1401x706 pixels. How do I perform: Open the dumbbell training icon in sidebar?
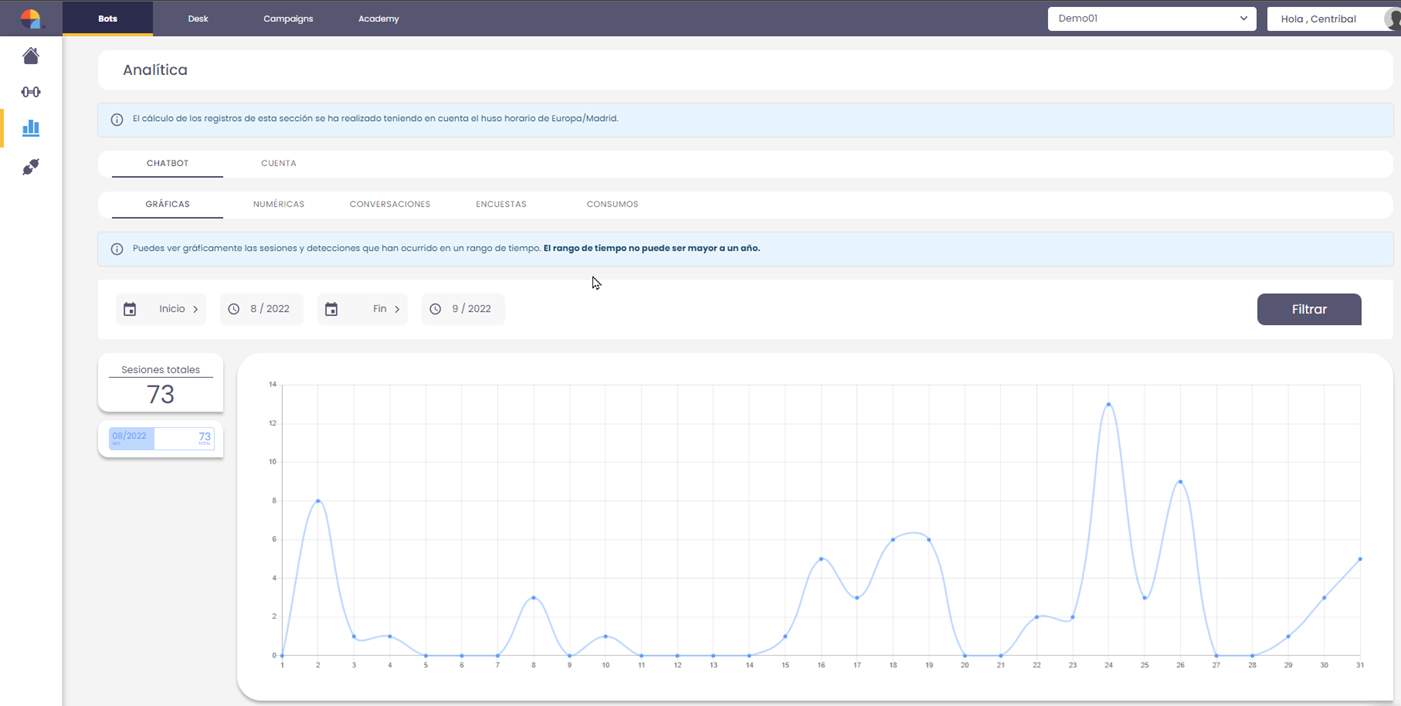[31, 92]
